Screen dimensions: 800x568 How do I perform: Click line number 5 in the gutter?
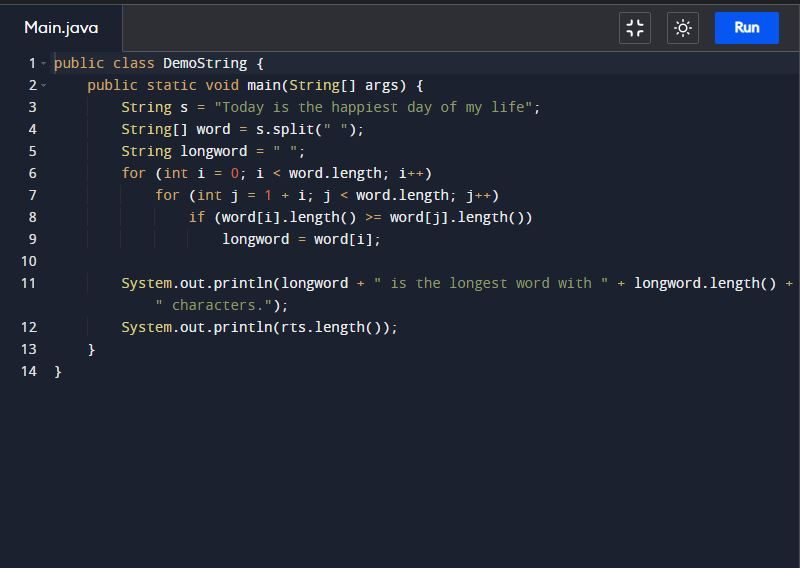33,151
